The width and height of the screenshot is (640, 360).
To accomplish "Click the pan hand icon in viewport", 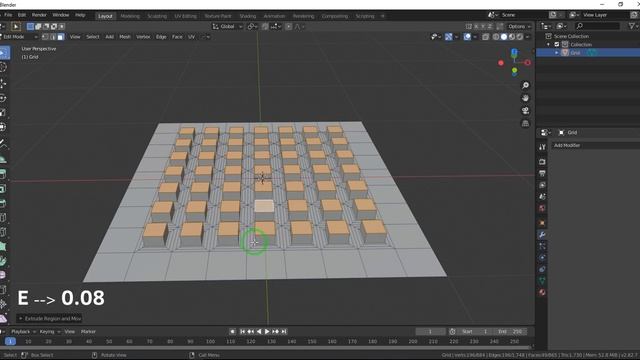I will point(525,98).
